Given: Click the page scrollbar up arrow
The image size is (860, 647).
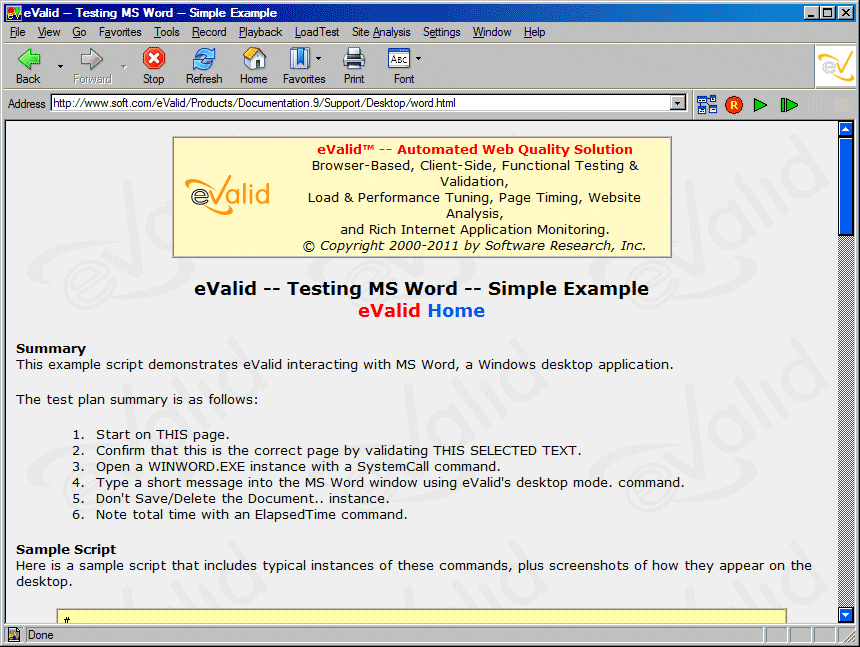Looking at the screenshot, I should [845, 129].
